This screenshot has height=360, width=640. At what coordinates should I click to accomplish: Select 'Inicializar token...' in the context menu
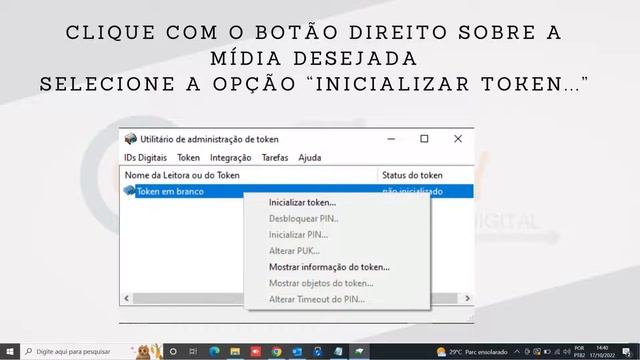(x=302, y=202)
